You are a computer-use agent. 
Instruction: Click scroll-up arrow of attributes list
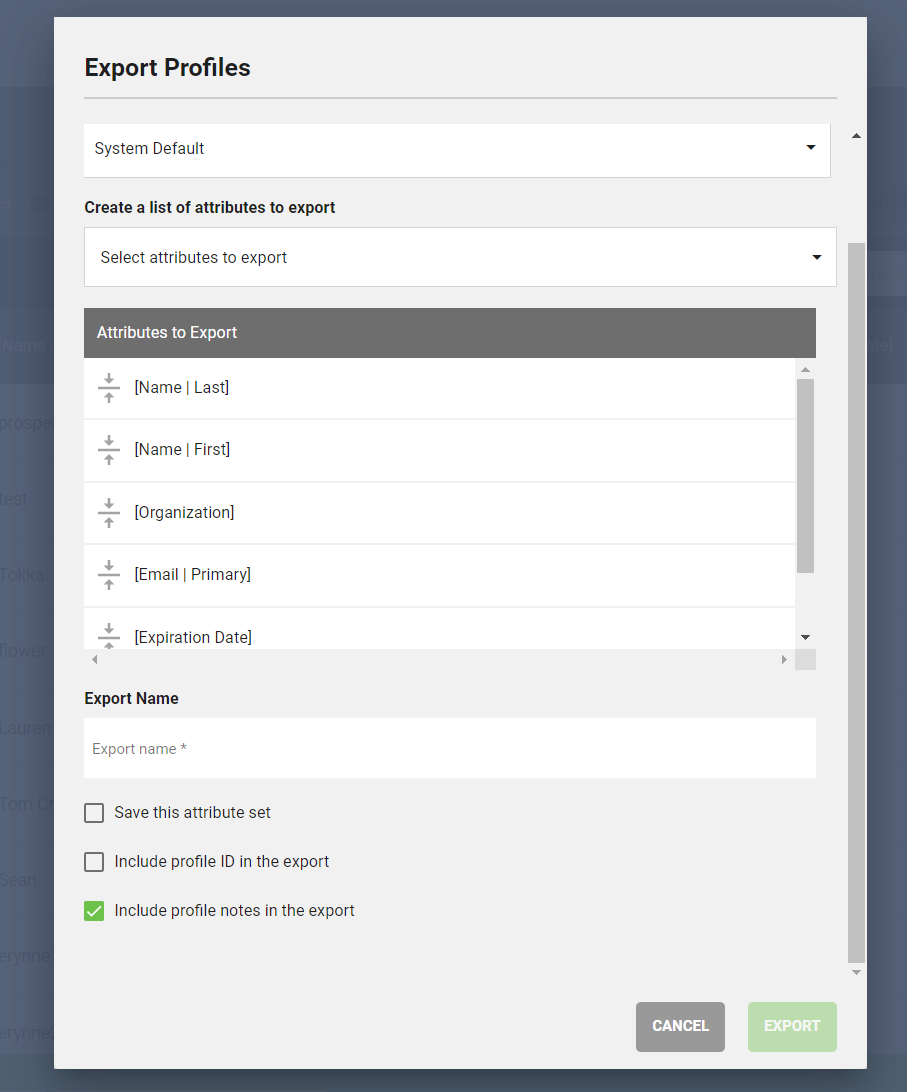pyautogui.click(x=805, y=369)
